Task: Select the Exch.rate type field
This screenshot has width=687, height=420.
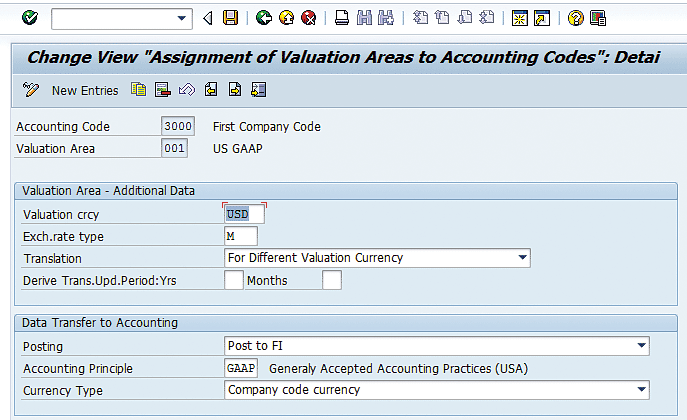Action: 241,236
